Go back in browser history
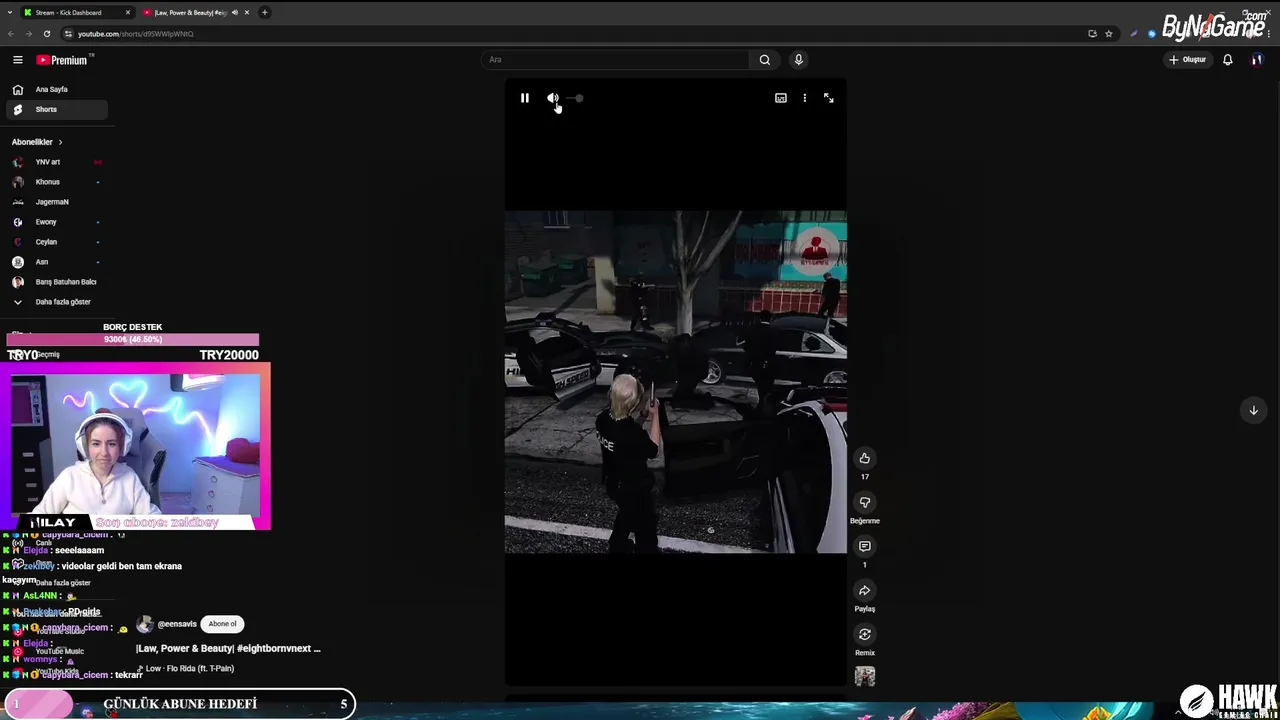The width and height of the screenshot is (1280, 720). pos(11,34)
